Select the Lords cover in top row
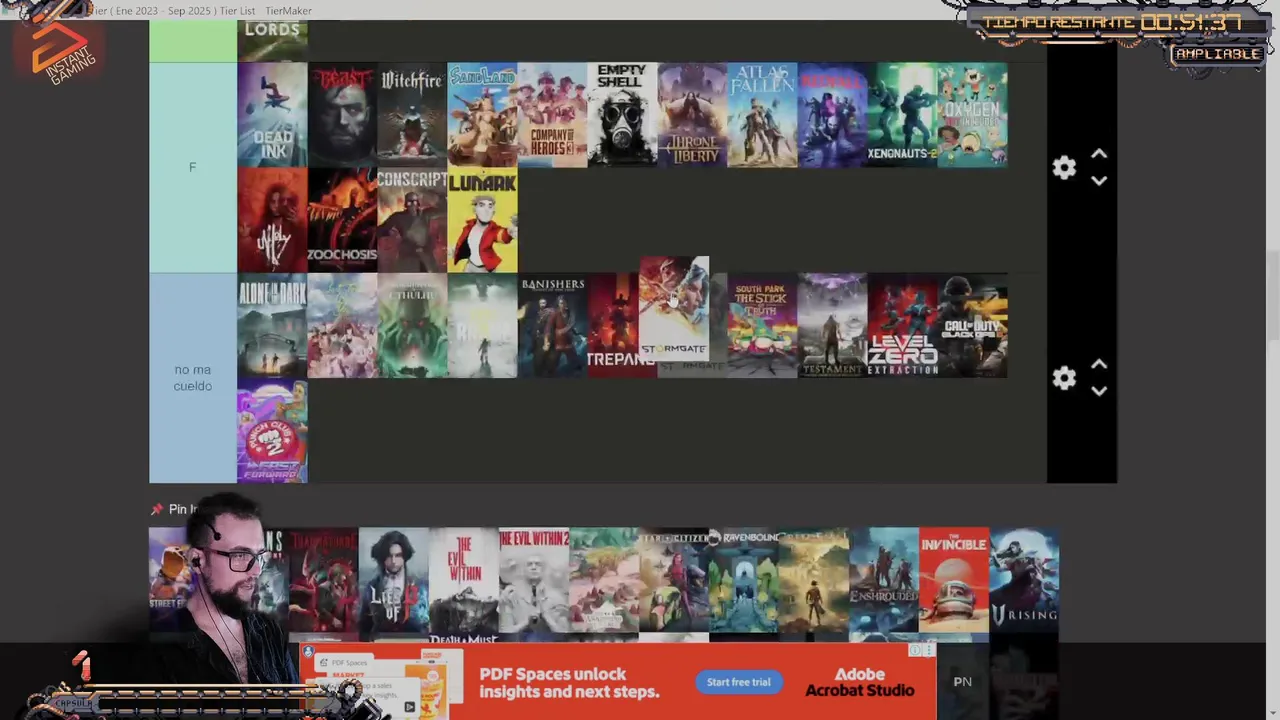The height and width of the screenshot is (720, 1280). point(272,41)
